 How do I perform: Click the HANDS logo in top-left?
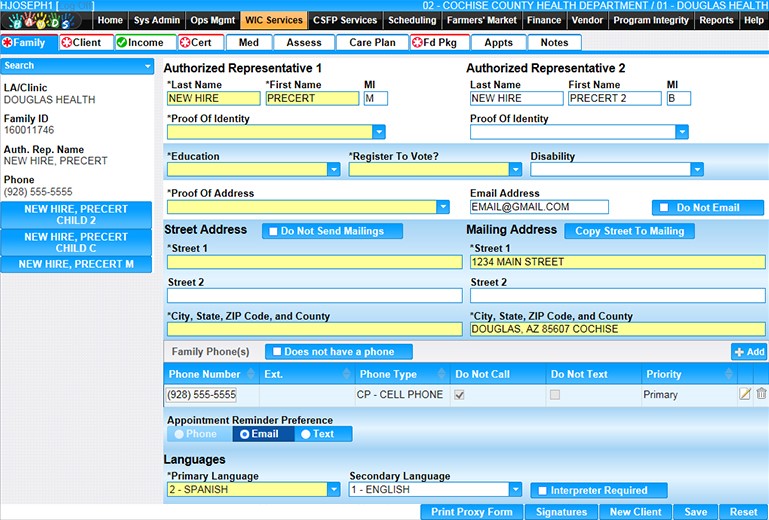40,20
